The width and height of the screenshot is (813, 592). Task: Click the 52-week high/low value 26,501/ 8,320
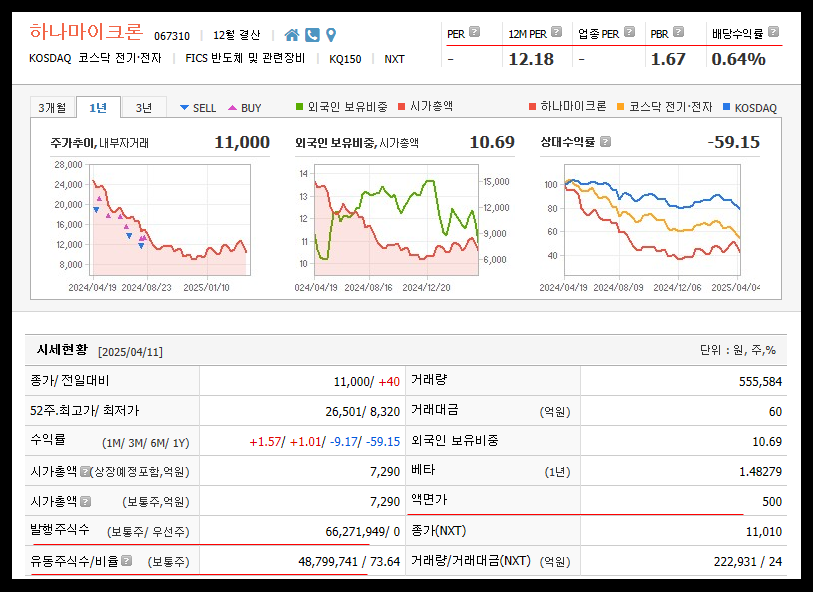pos(362,412)
